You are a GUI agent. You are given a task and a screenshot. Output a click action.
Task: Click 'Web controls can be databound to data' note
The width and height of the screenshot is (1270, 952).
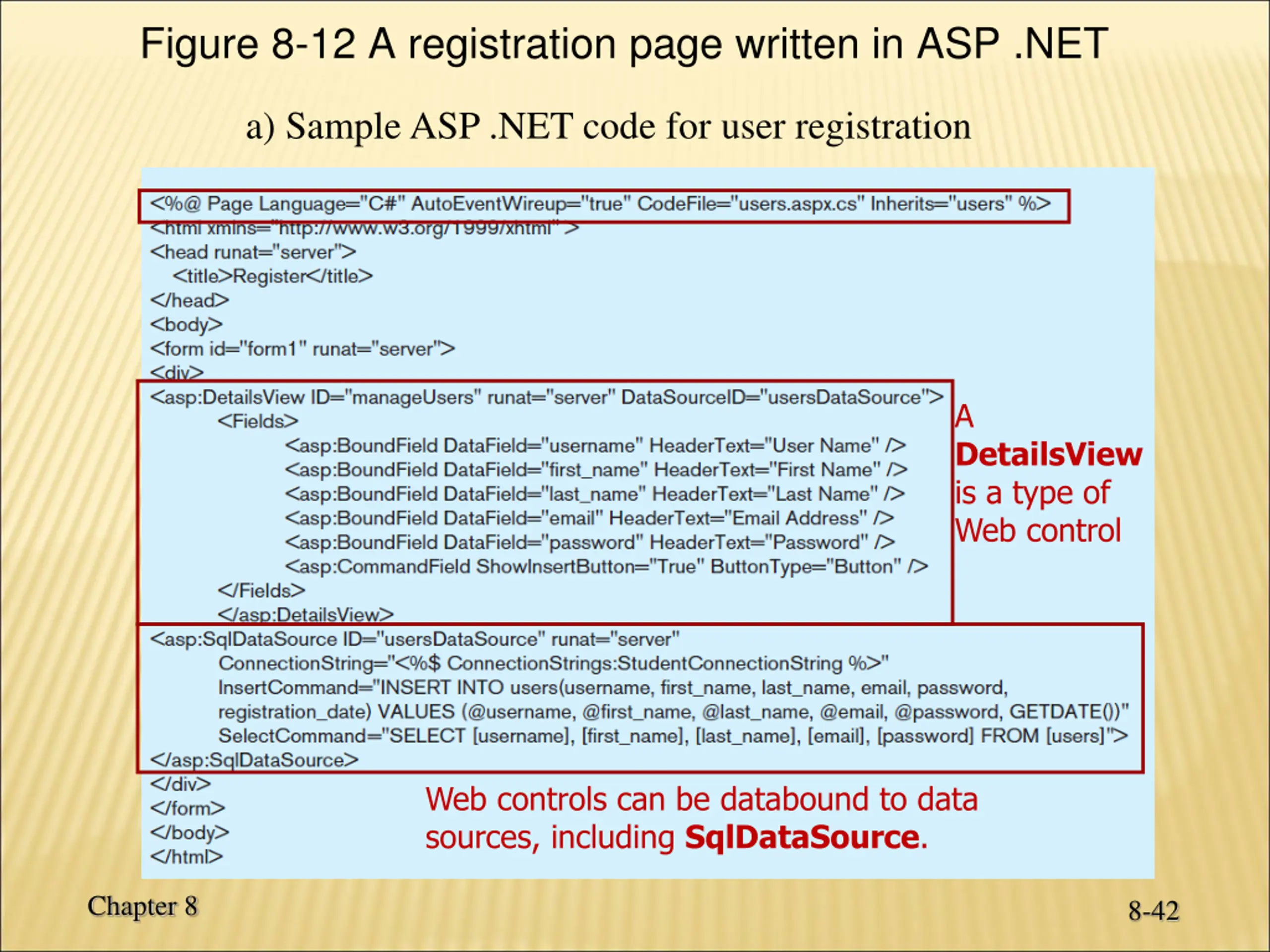click(x=701, y=799)
